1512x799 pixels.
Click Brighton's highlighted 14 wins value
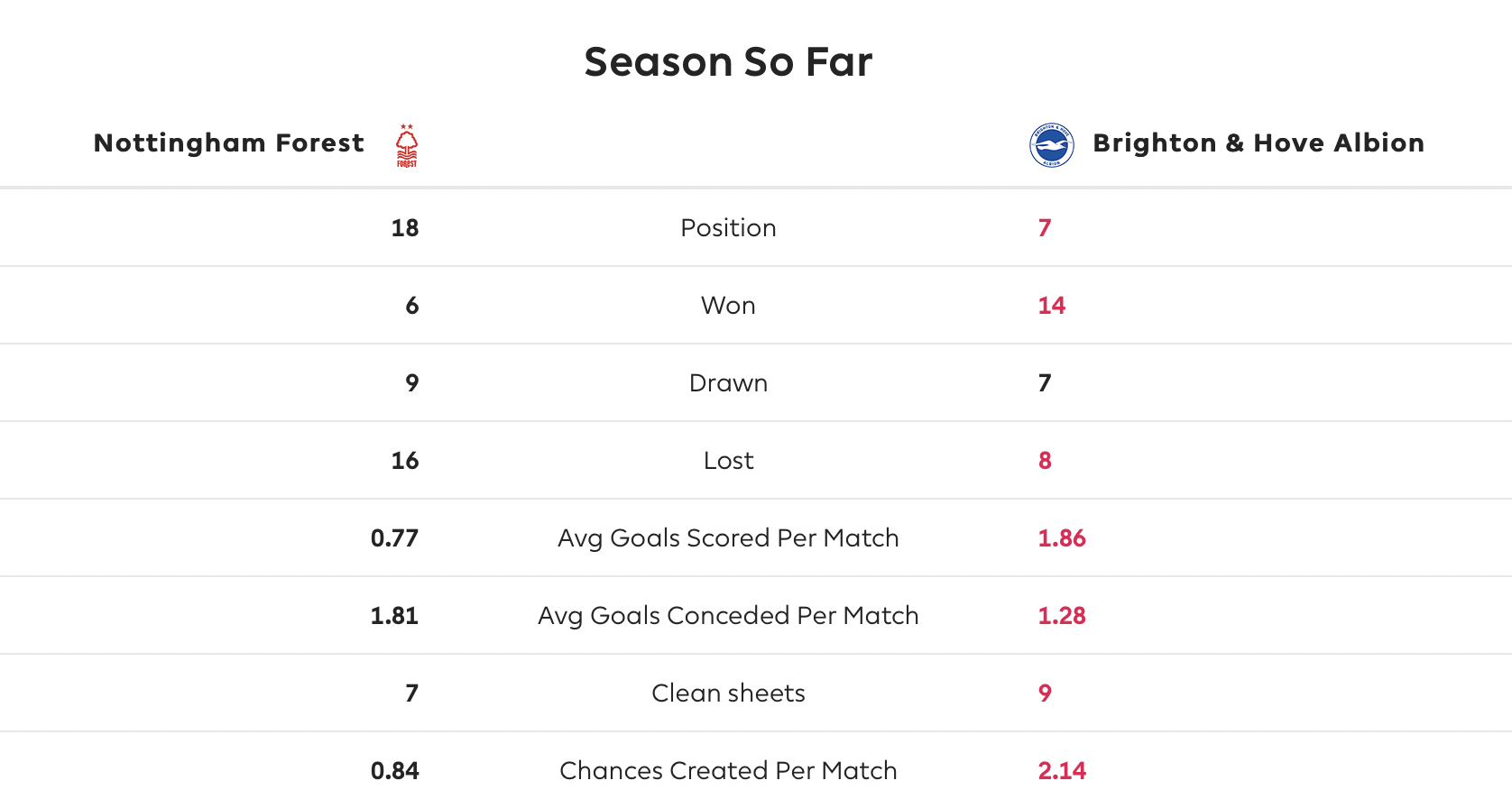(1052, 306)
